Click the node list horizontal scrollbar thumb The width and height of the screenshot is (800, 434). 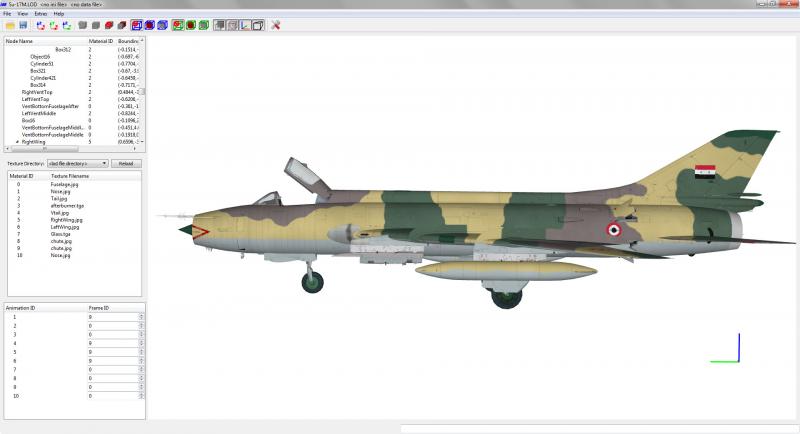45,149
